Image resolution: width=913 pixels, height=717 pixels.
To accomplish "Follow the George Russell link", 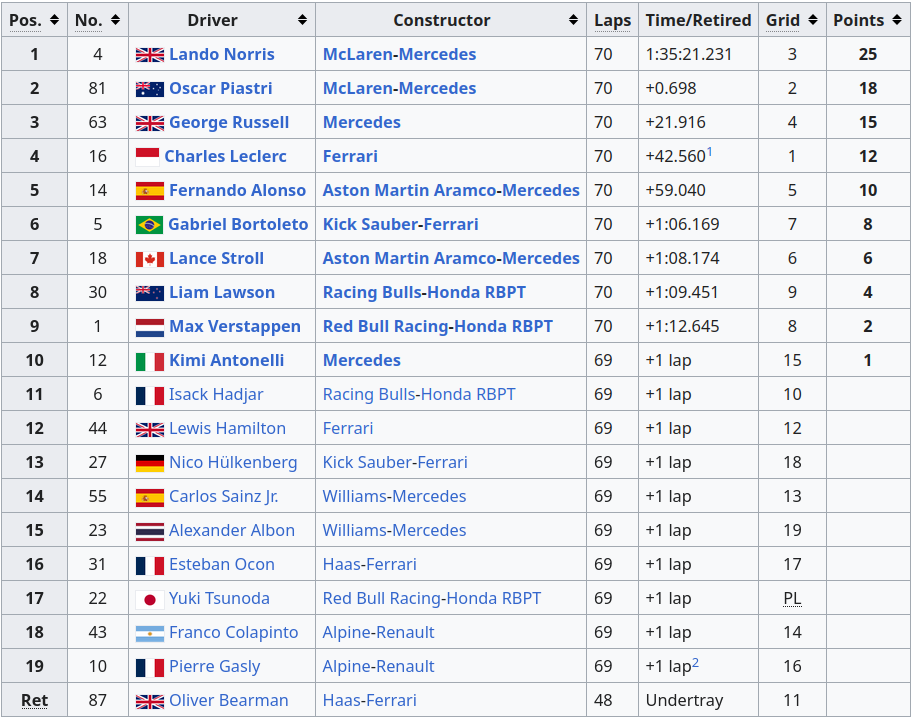I will point(229,122).
